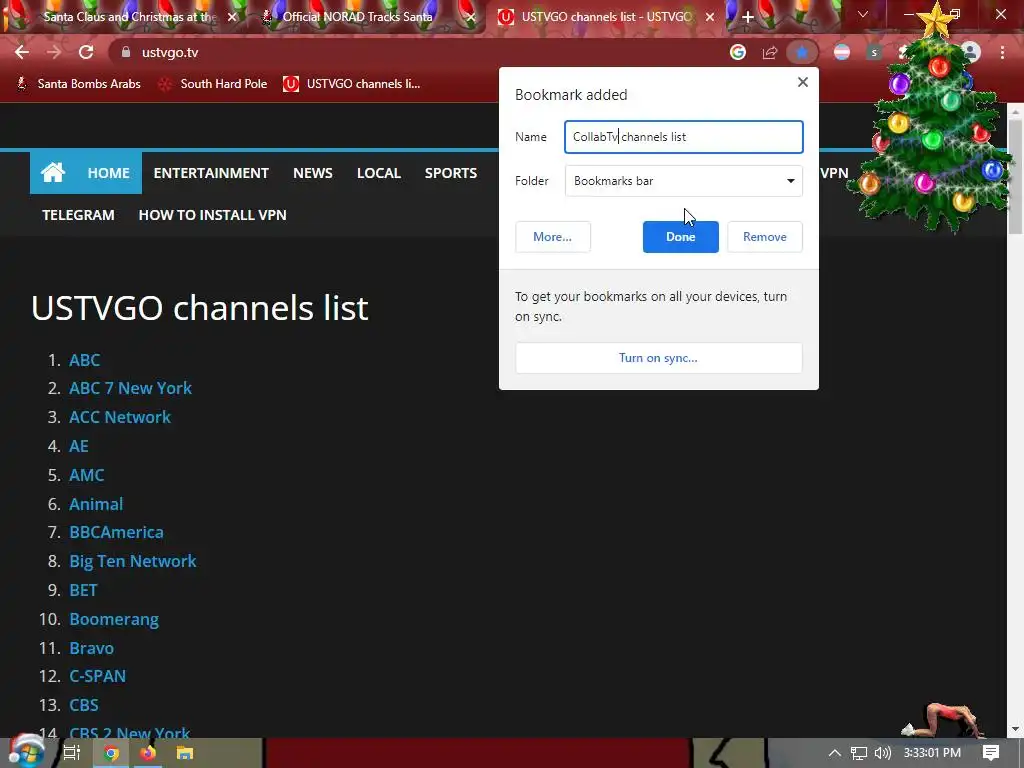Open the volume tray icon
The width and height of the screenshot is (1024, 768).
pyautogui.click(x=882, y=753)
